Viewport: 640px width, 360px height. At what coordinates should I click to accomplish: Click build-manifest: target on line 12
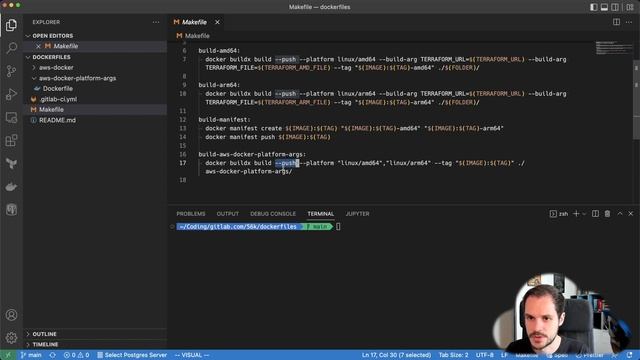(224, 120)
